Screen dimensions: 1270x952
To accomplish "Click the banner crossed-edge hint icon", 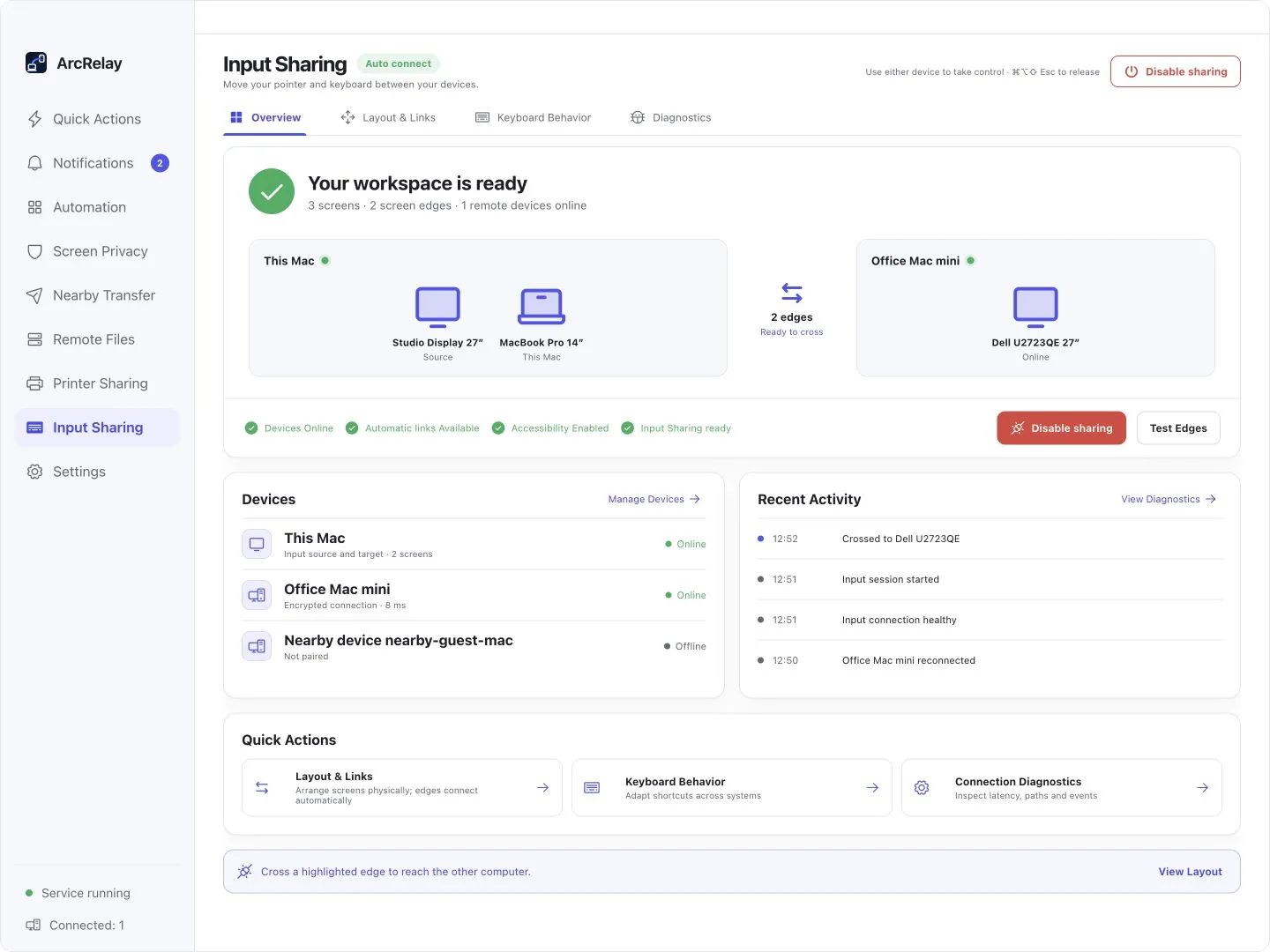I will coord(244,872).
